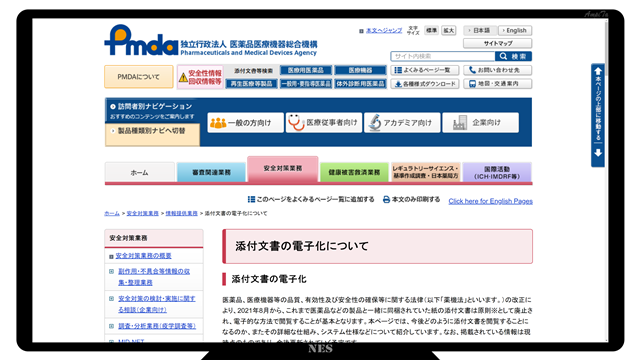
Task: Set text size to 標準
Action: click(431, 31)
